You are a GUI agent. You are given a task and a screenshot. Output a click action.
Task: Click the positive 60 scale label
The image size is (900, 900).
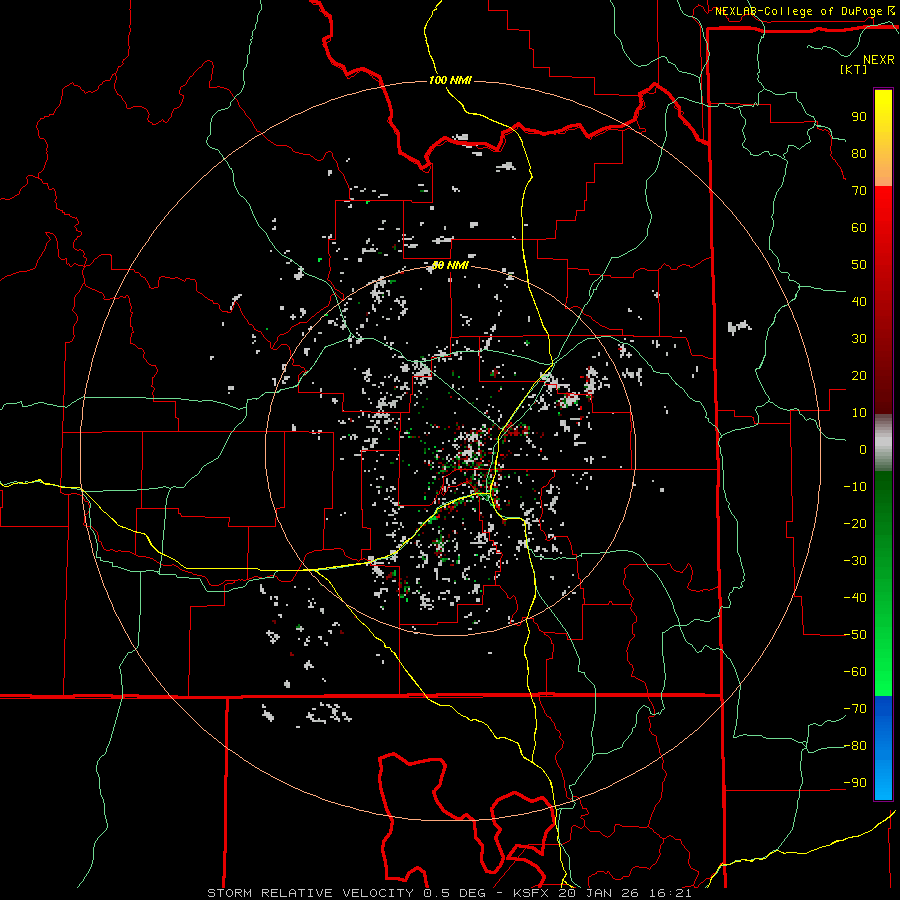(859, 227)
